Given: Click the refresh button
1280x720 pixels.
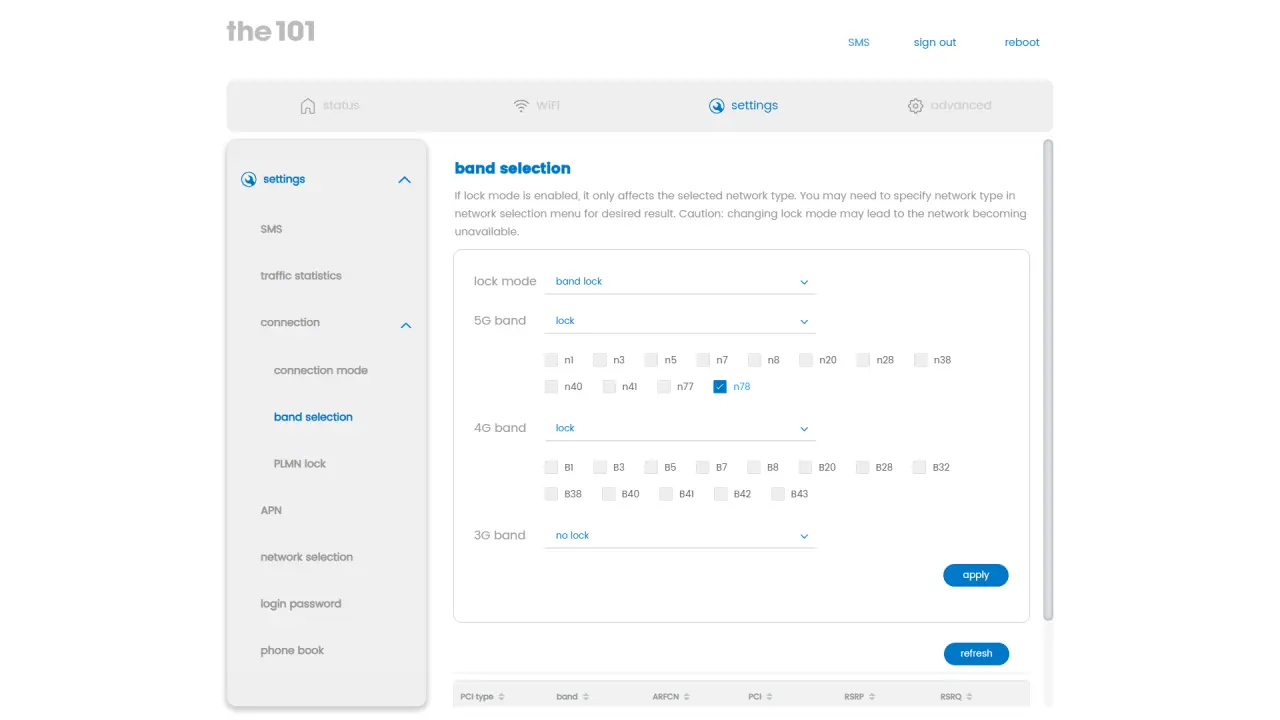Looking at the screenshot, I should pos(976,654).
